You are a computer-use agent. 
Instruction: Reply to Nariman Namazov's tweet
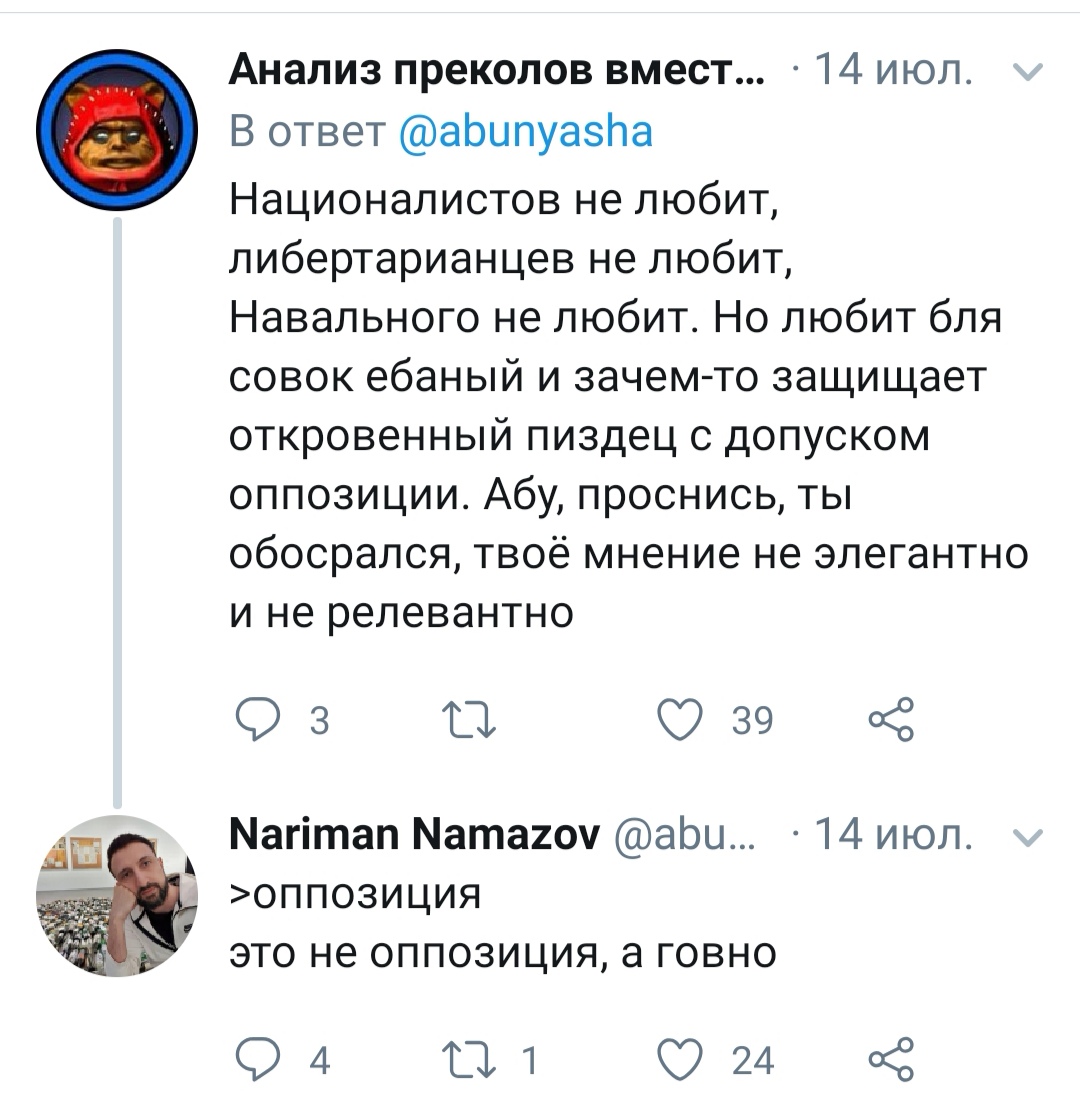tap(257, 1059)
